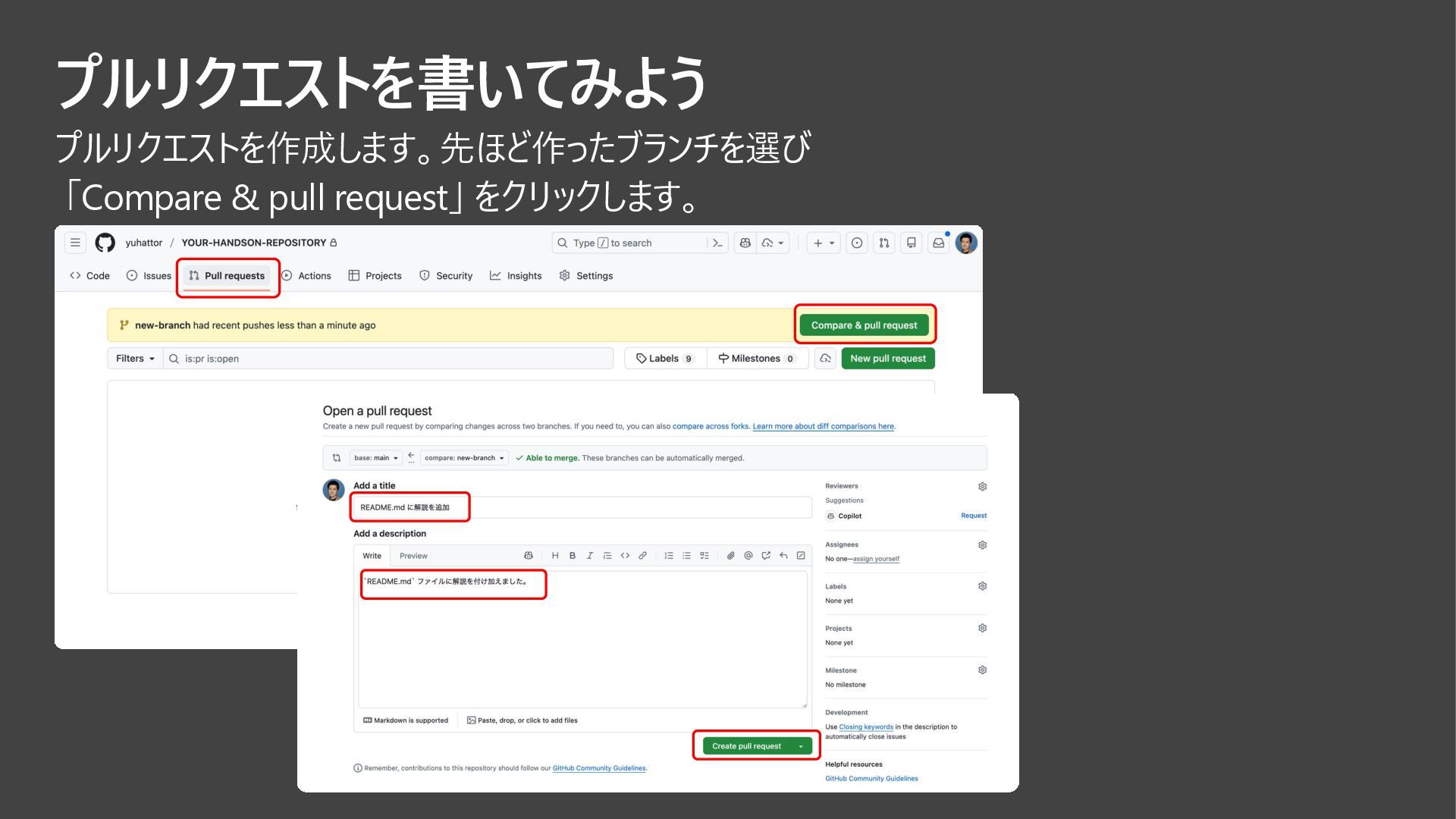Expand the Create pull request arrow dropdown
Viewport: 1456px width, 819px height.
[x=801, y=746]
